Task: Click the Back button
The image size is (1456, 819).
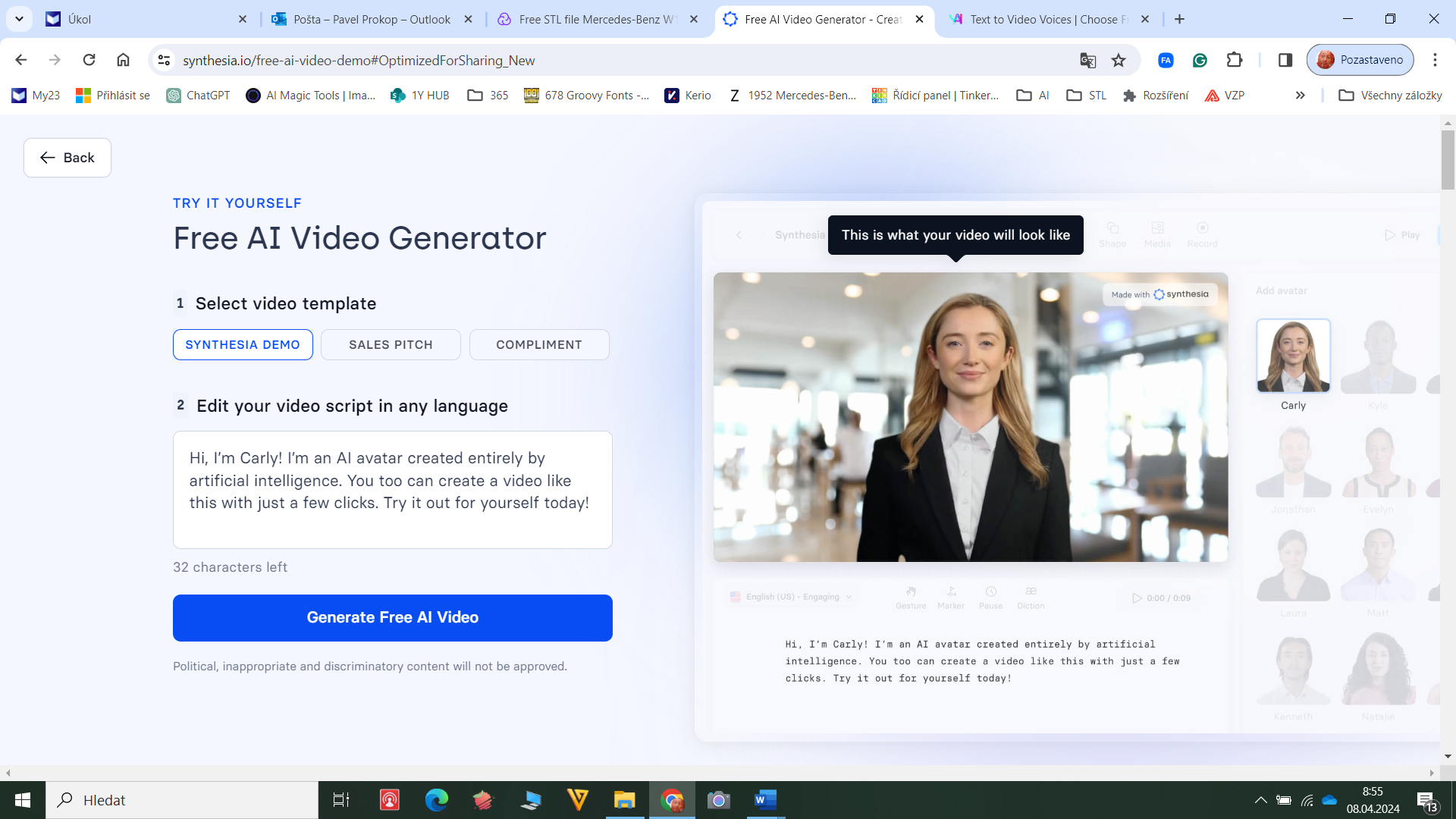Action: coord(67,158)
